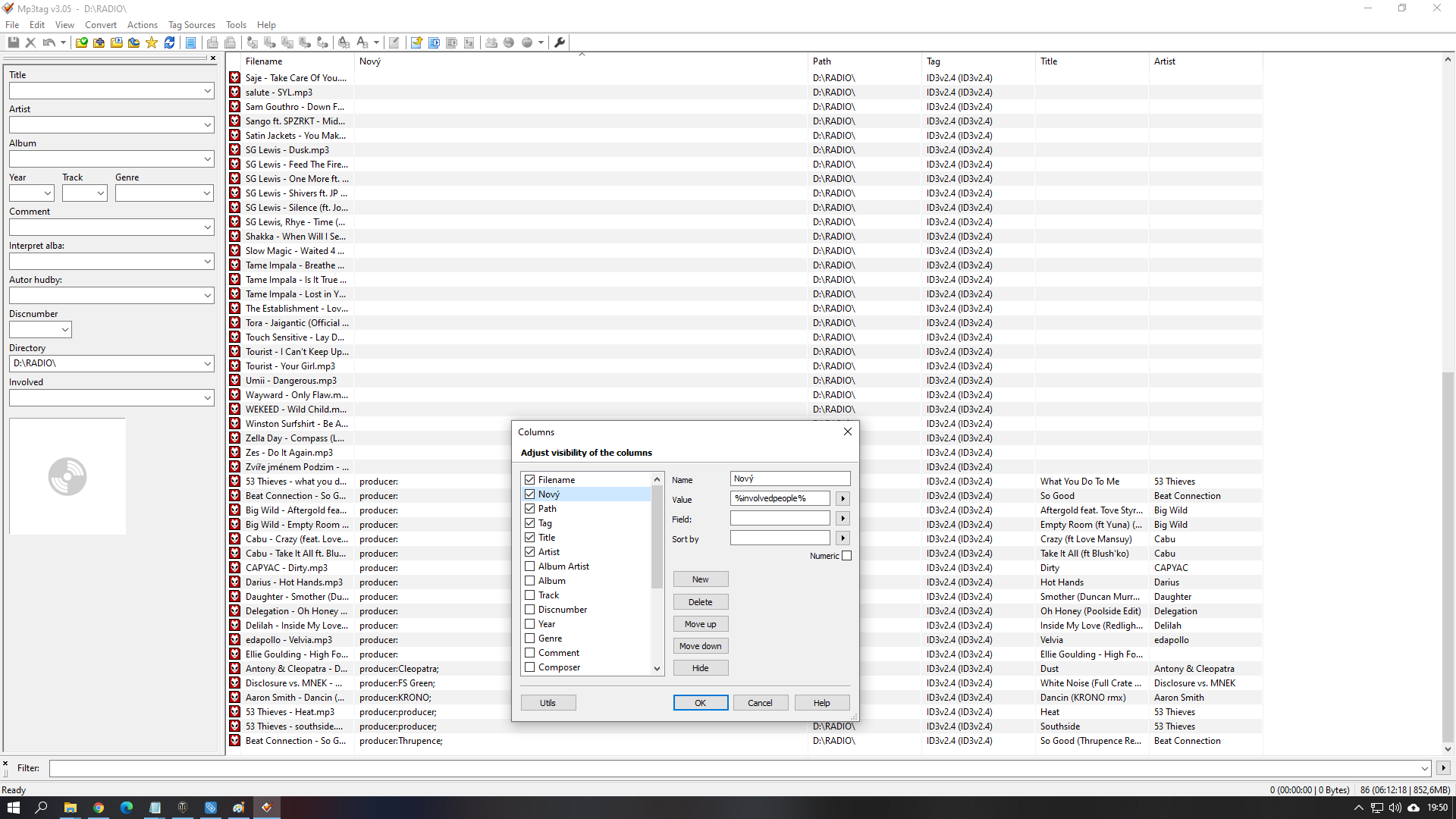
Task: Uncheck the Path column checkbox
Action: click(530, 509)
